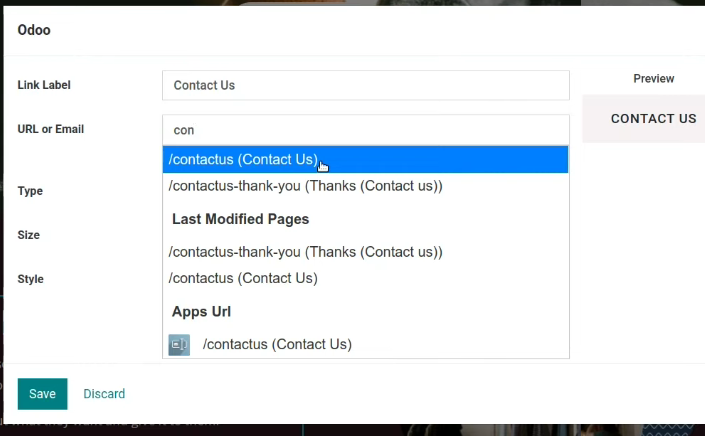Pick /contactus (Contact Us) under Last Modified Pages
The image size is (705, 436).
pos(366,278)
